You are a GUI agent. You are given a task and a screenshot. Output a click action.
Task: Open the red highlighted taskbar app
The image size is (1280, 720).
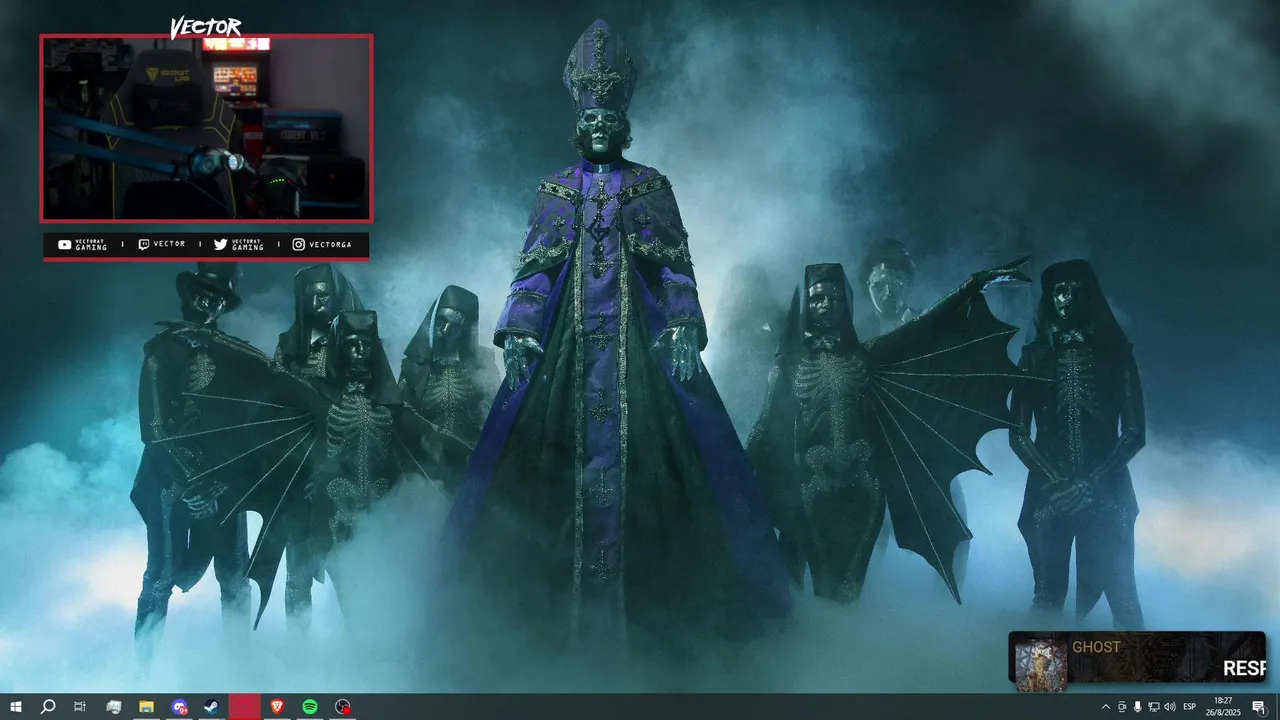tap(244, 707)
